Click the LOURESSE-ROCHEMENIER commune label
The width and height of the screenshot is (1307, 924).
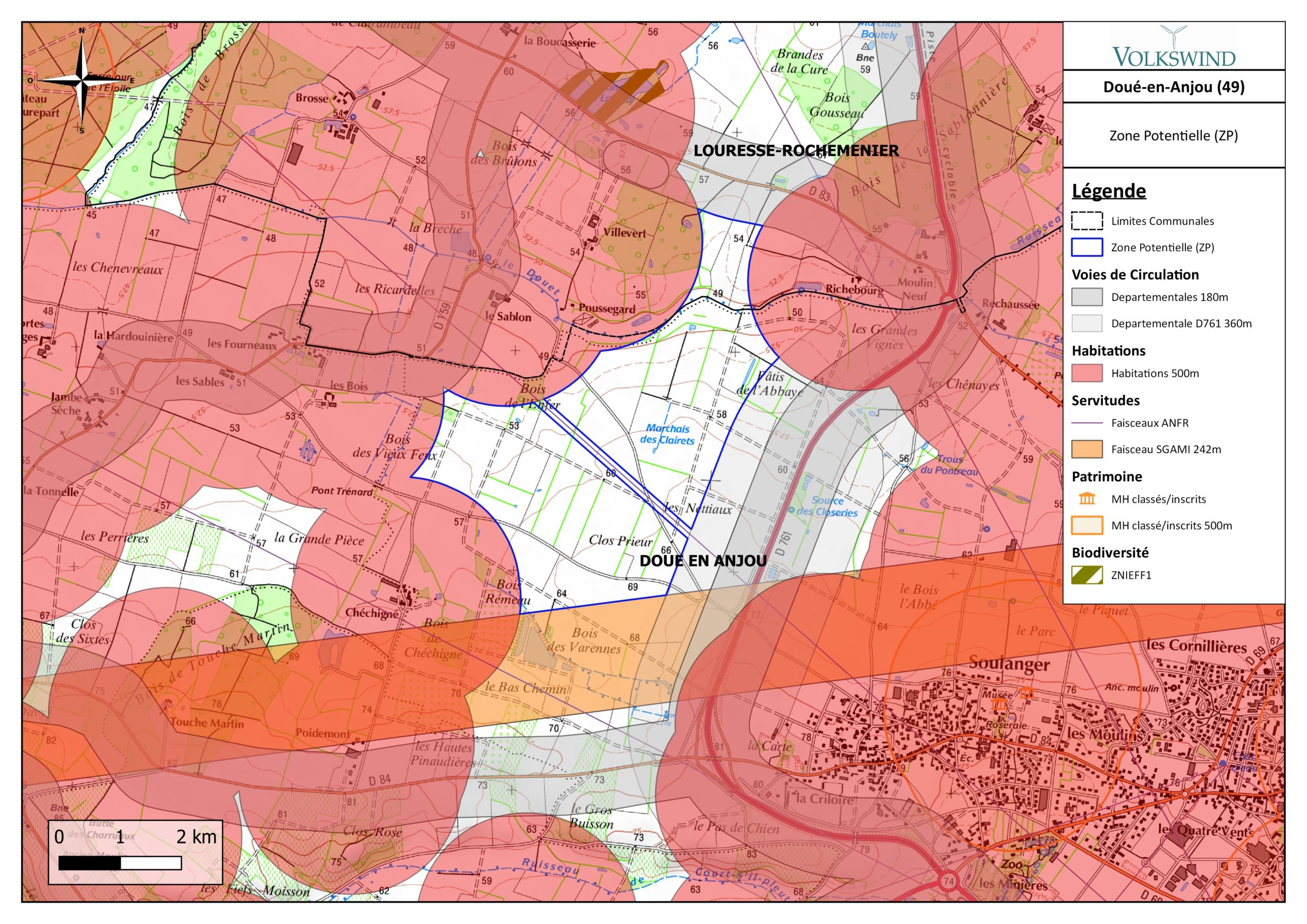796,151
